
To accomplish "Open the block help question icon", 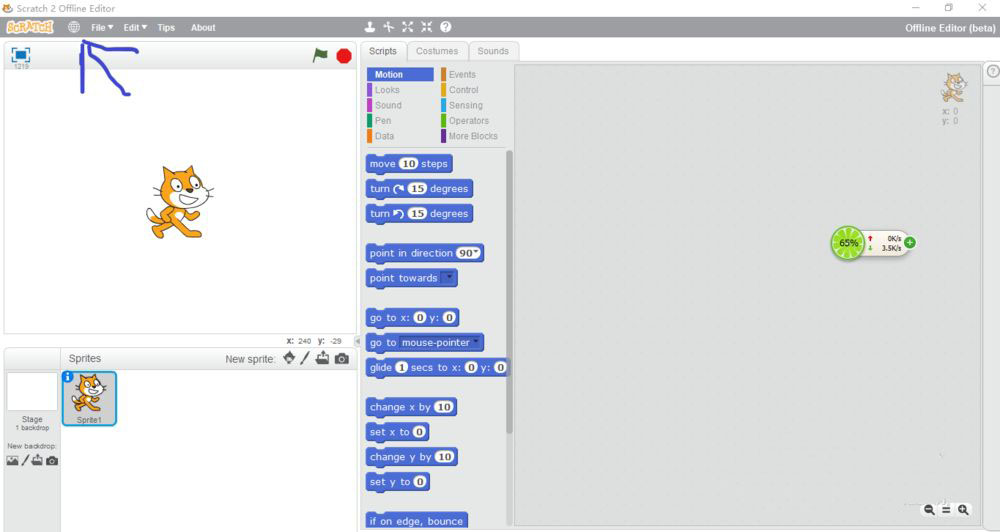I will tap(445, 27).
